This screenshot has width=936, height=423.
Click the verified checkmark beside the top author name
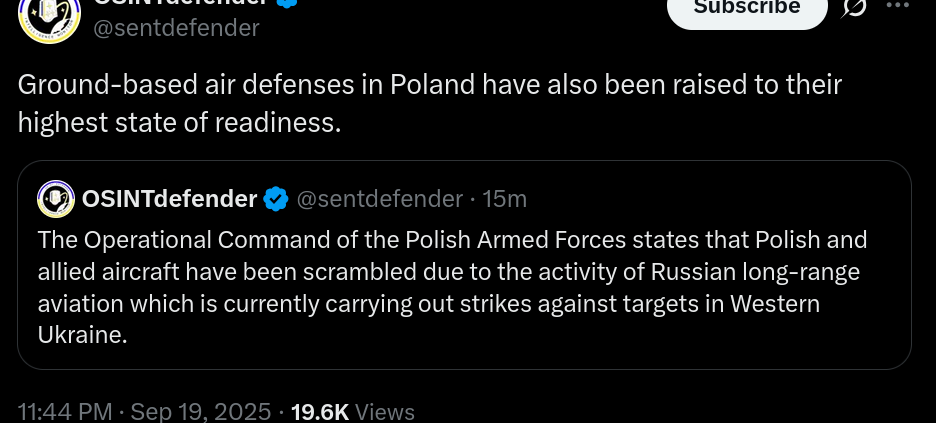click(288, 3)
